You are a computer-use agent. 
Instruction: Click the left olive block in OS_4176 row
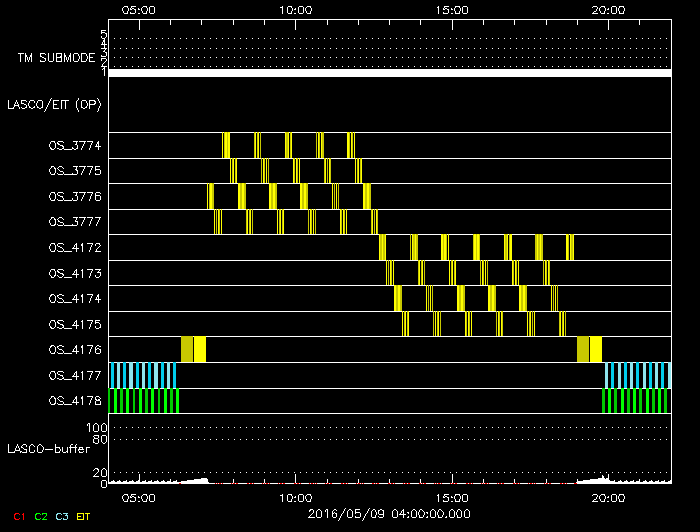(187, 350)
